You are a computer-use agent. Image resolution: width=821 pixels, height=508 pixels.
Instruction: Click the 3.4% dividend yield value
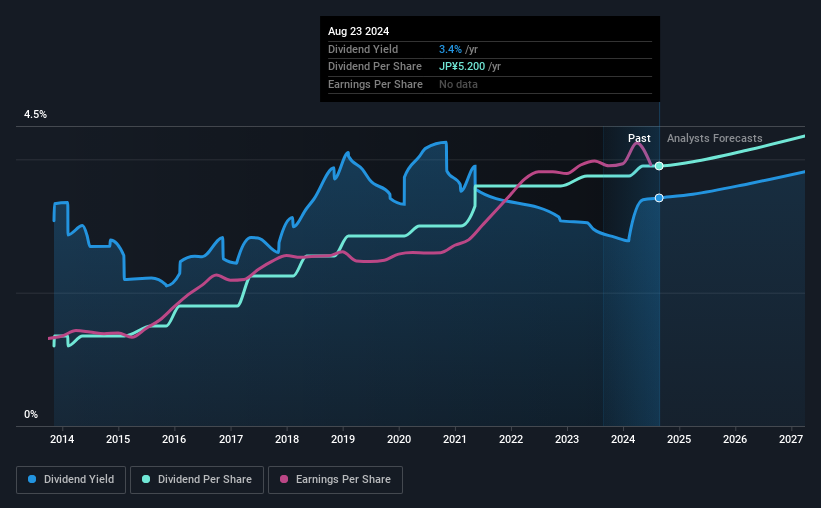click(450, 49)
